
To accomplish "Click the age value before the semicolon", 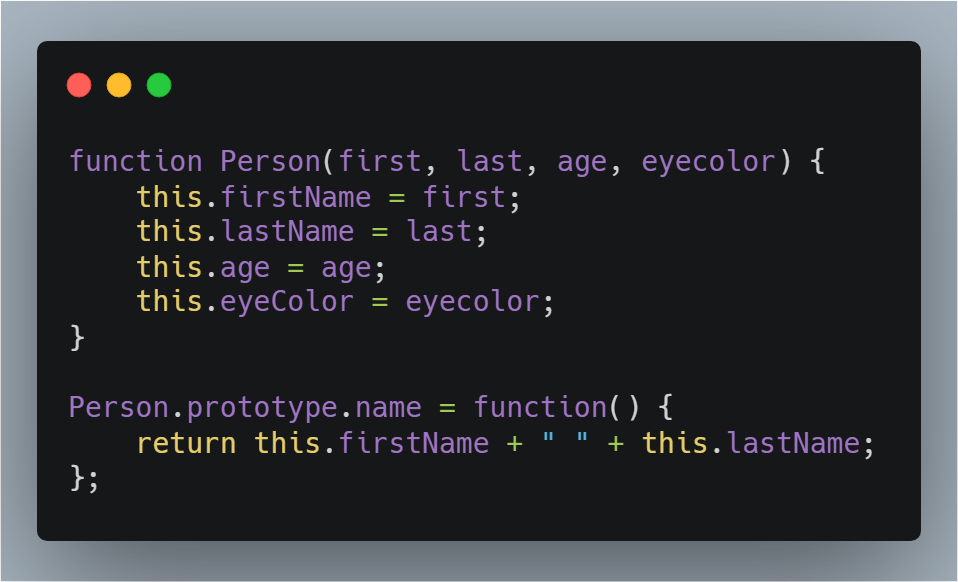I will [x=346, y=269].
